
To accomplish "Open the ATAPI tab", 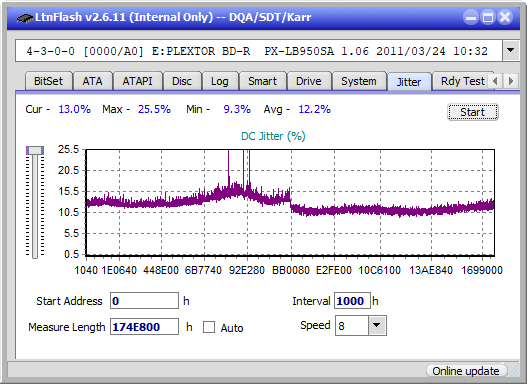I will tap(137, 81).
